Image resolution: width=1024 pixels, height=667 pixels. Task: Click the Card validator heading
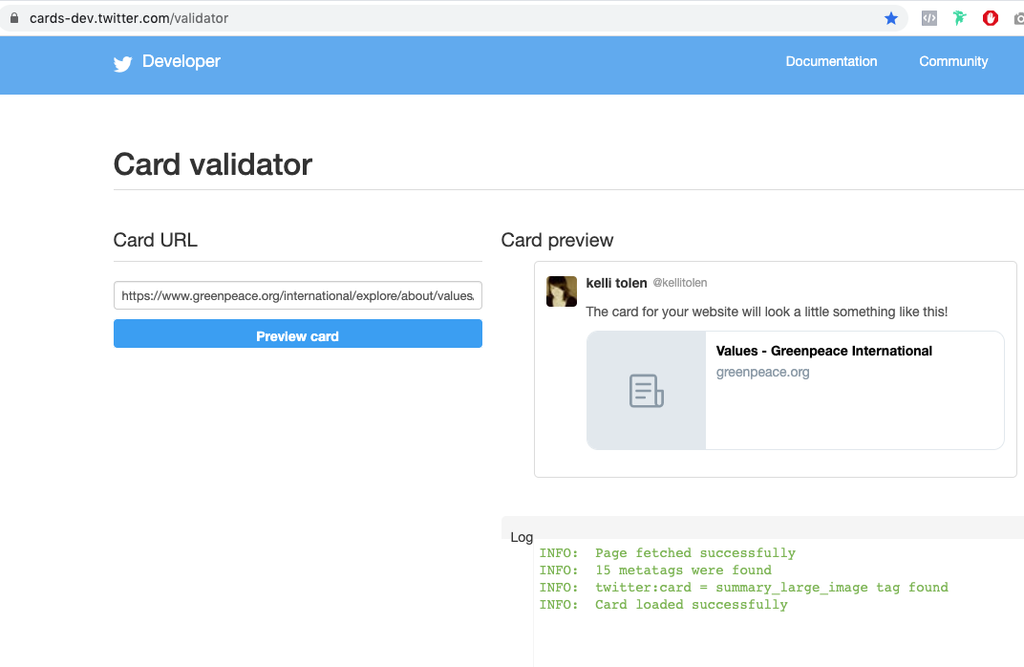(213, 164)
